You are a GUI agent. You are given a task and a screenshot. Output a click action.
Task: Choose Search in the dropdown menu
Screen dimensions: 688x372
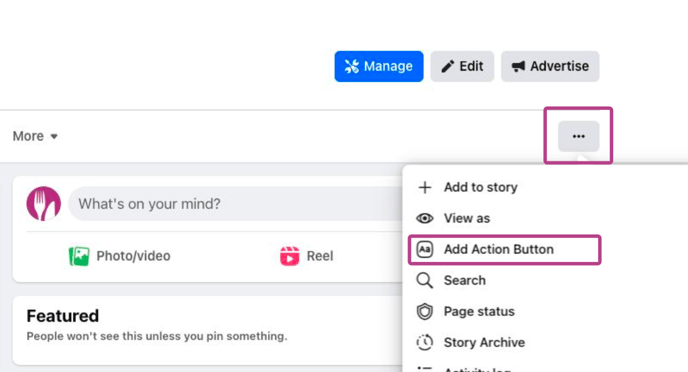(544, 280)
